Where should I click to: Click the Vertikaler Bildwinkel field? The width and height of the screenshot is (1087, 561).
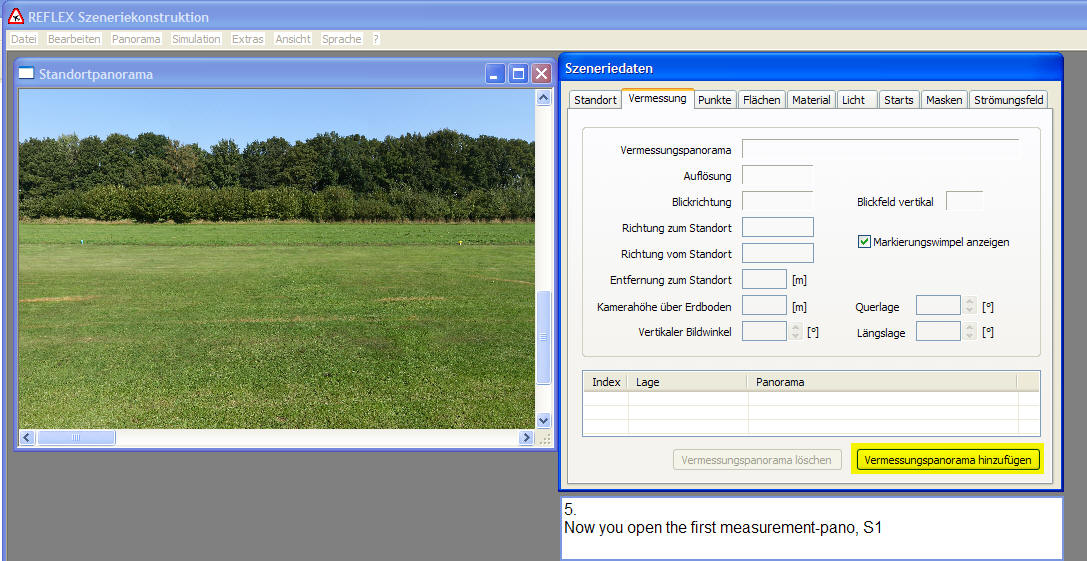[x=764, y=331]
